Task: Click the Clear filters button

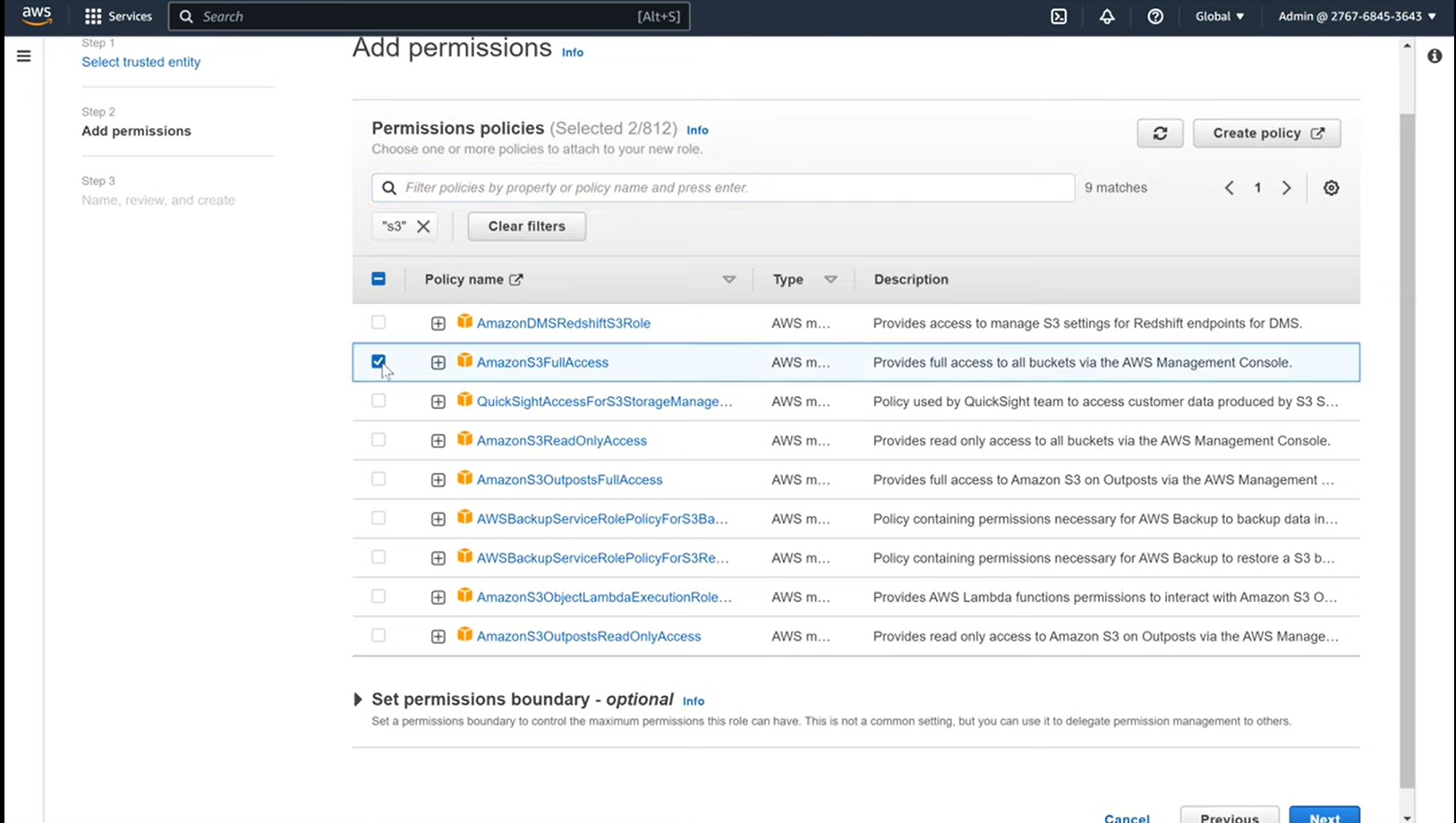Action: [526, 226]
